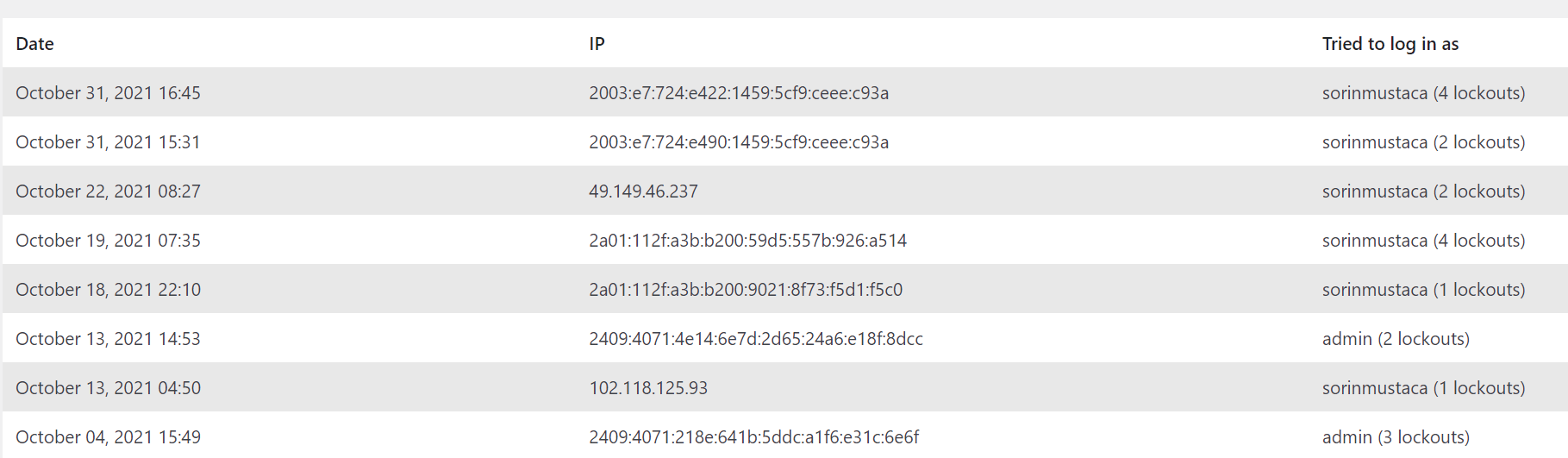The image size is (1568, 458).
Task: Select IP address ending ceee:c93a with e422
Action: coord(739,93)
